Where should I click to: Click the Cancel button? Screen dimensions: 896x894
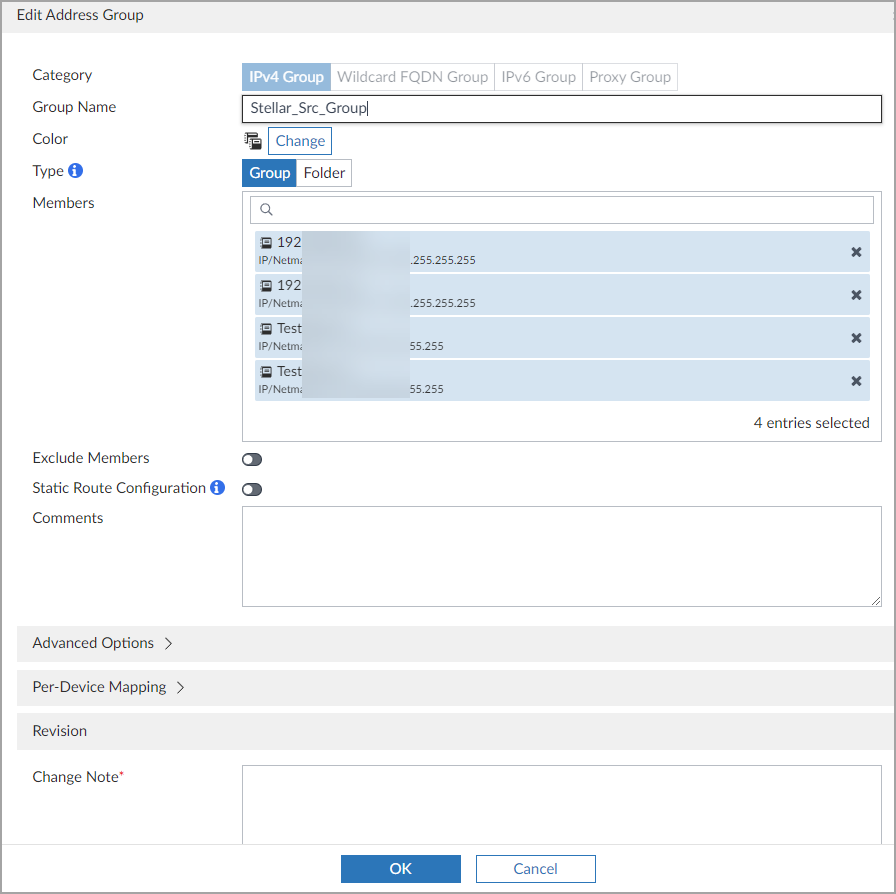coord(535,869)
